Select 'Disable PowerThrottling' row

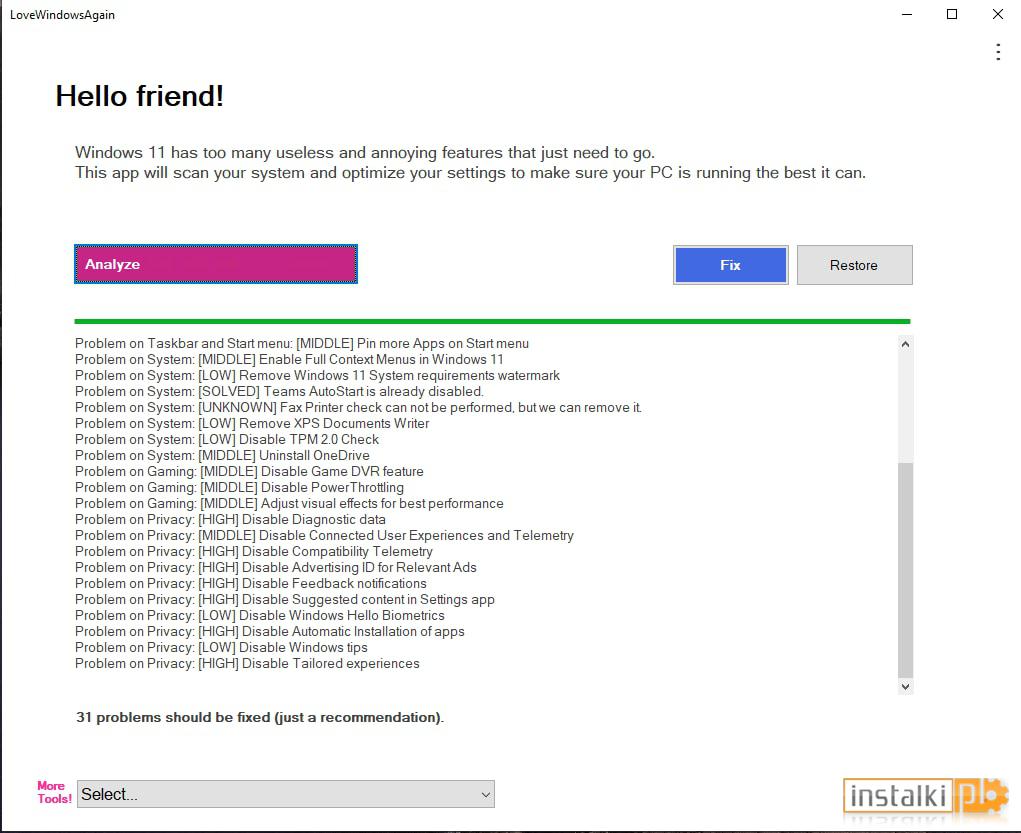click(239, 487)
